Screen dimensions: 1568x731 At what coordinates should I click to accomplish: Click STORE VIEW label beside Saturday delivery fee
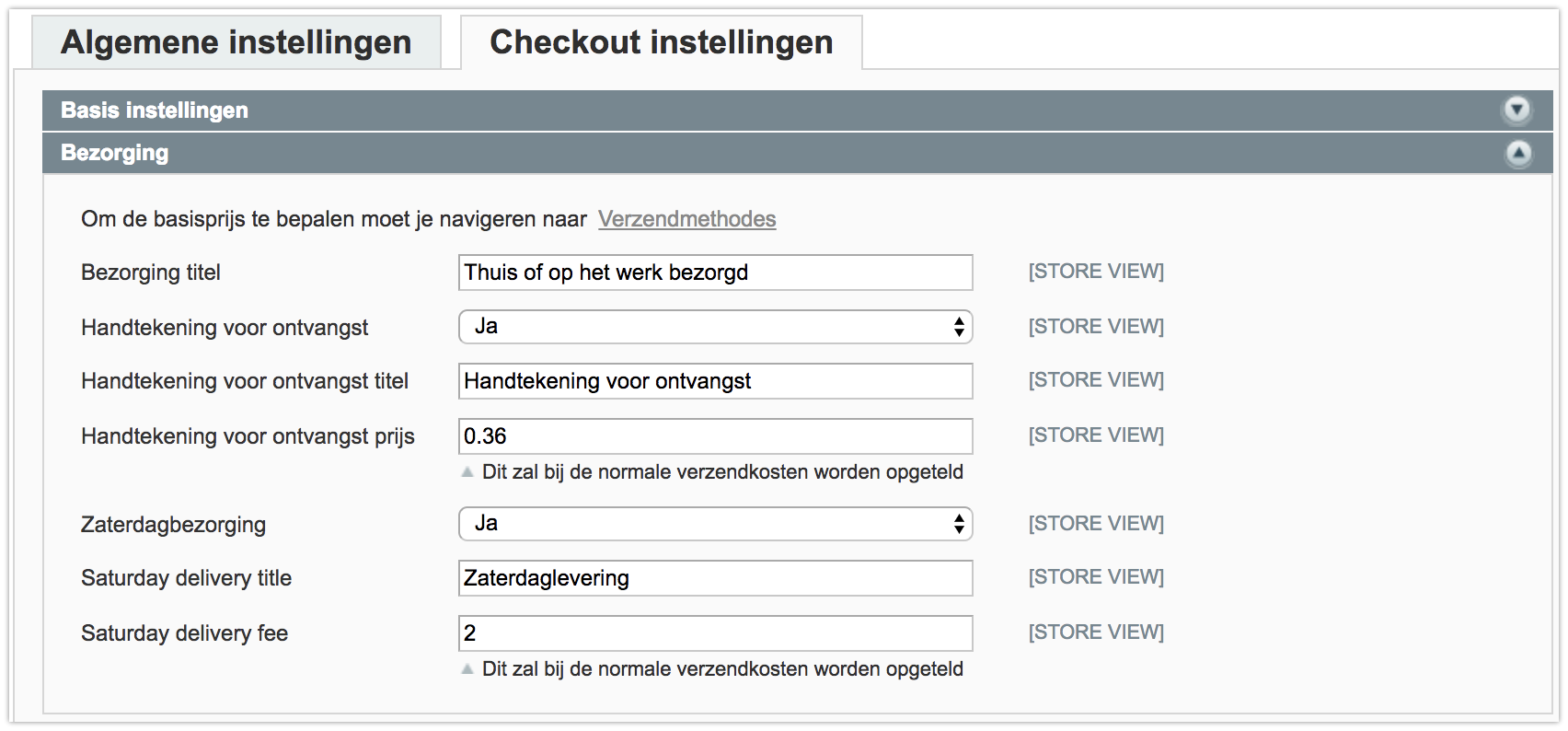point(1096,632)
